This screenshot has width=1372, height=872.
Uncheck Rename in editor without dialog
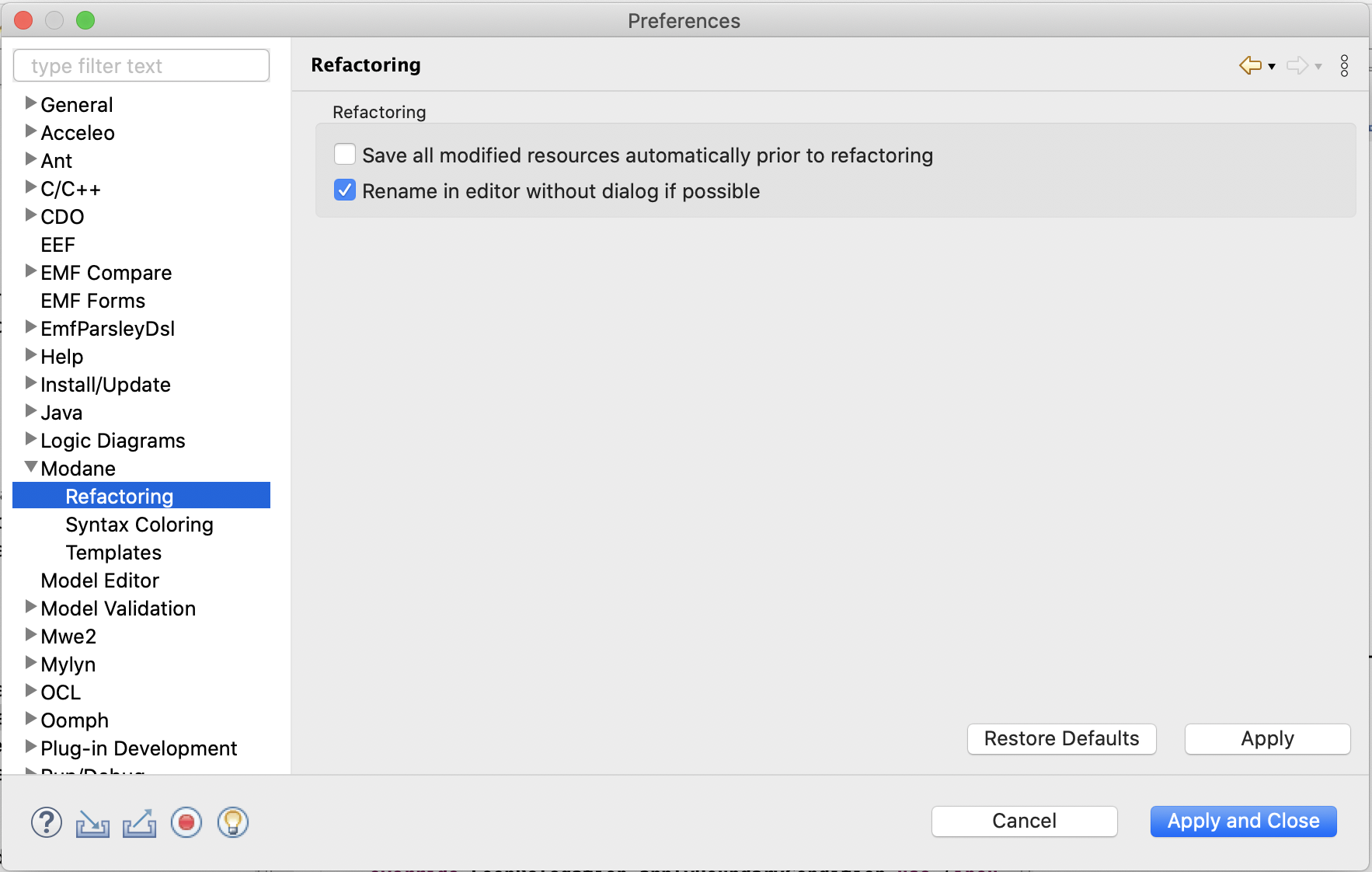(345, 190)
